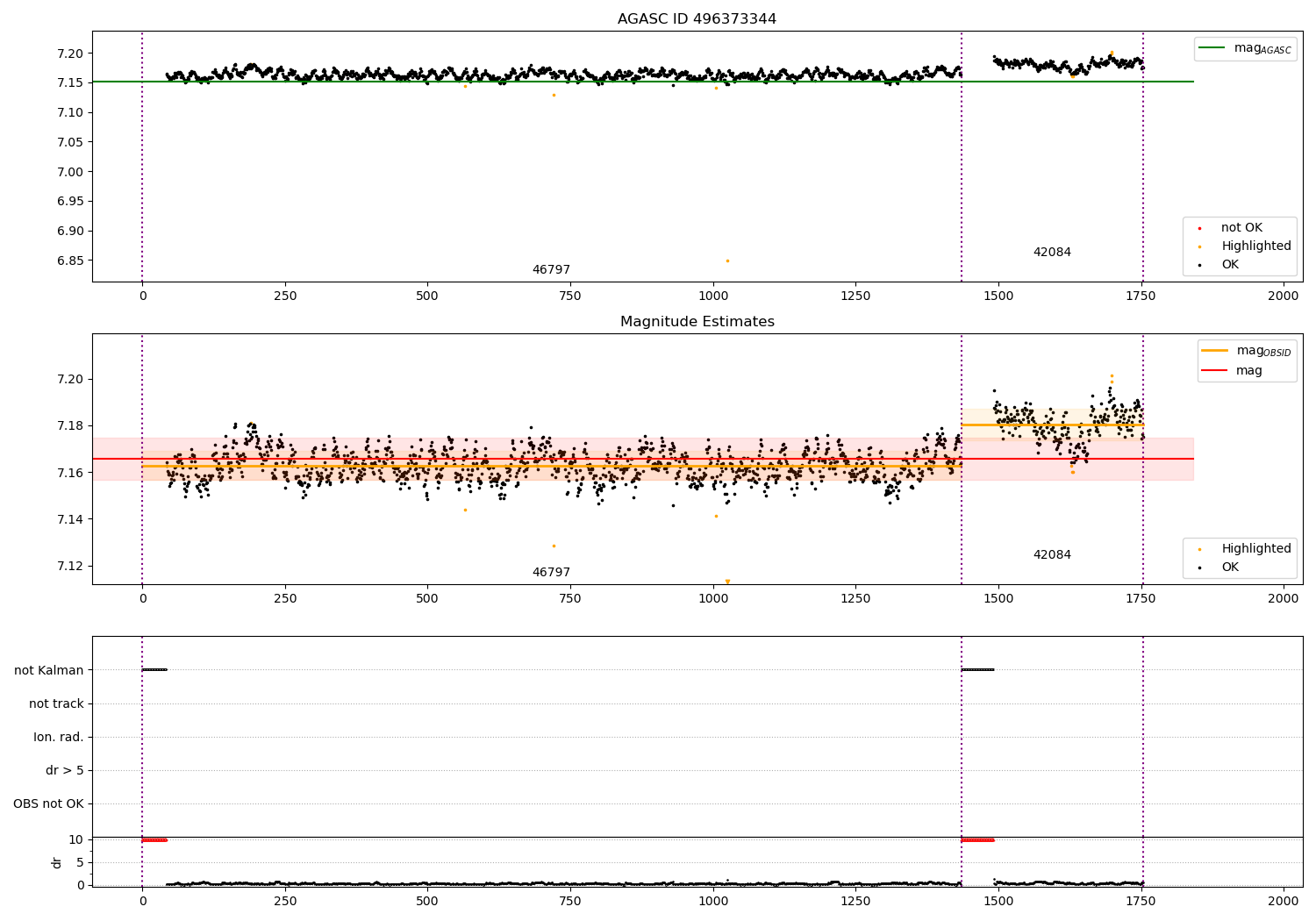Click the 'OBS not OK' axis label
Screen dimensions: 1316x921
[x=48, y=803]
